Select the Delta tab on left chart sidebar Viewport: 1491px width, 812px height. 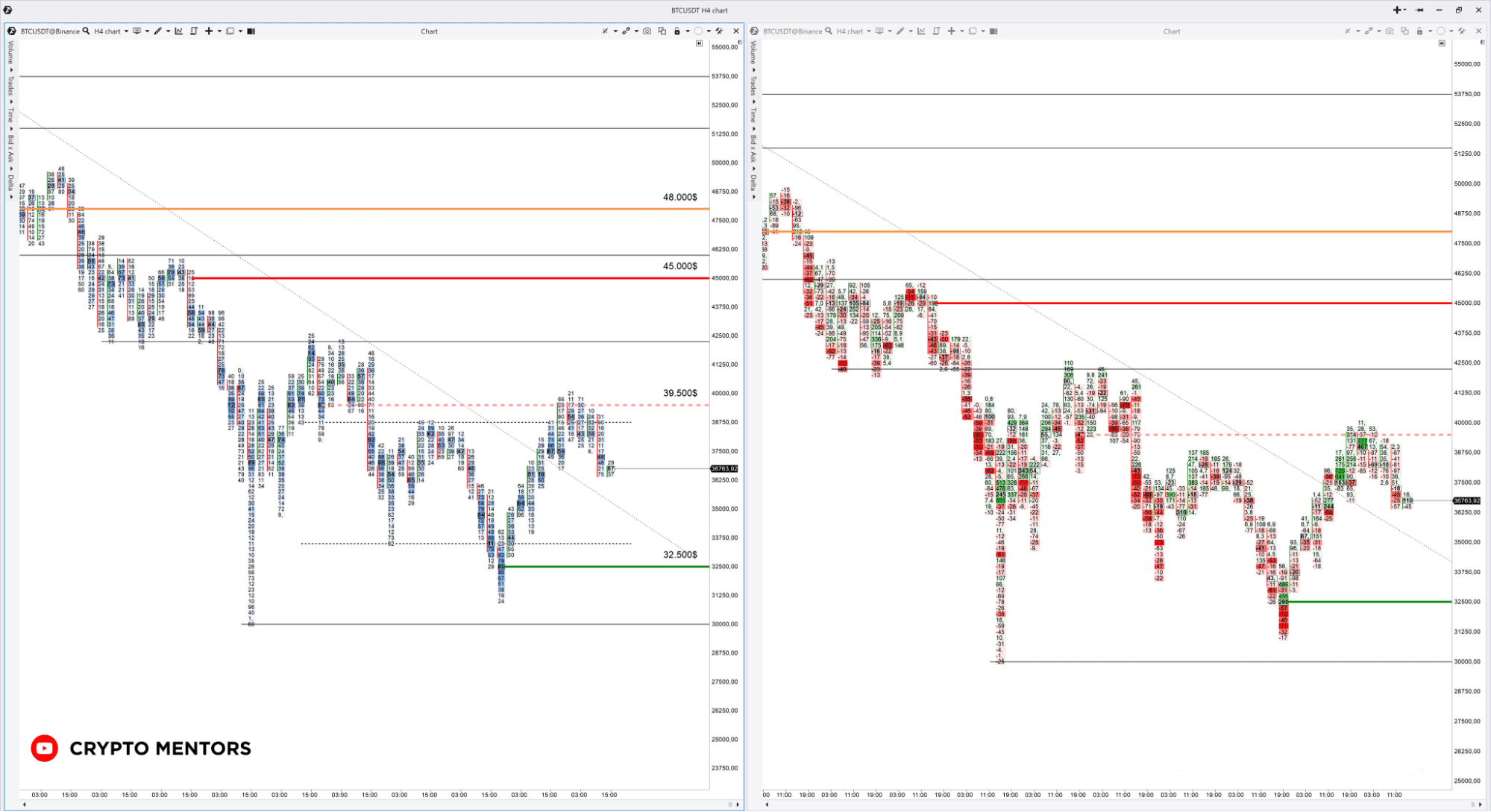click(x=10, y=182)
